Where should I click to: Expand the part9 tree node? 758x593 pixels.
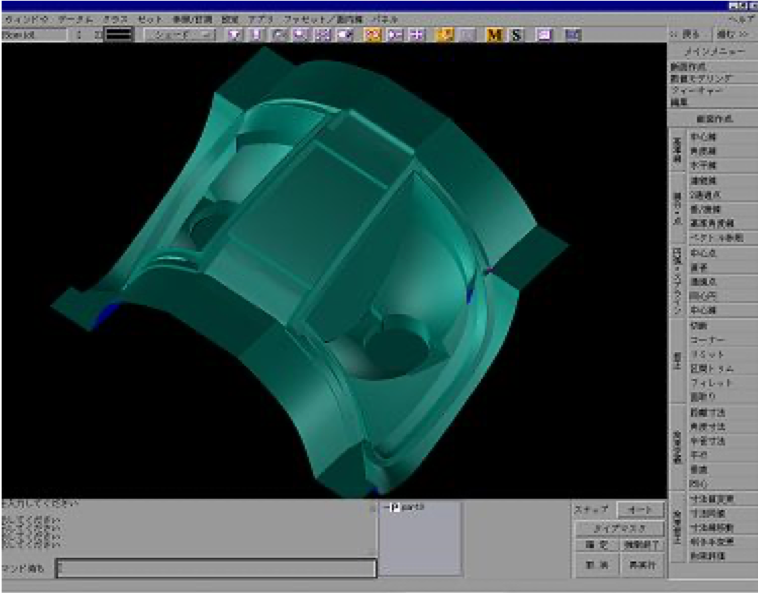click(386, 508)
